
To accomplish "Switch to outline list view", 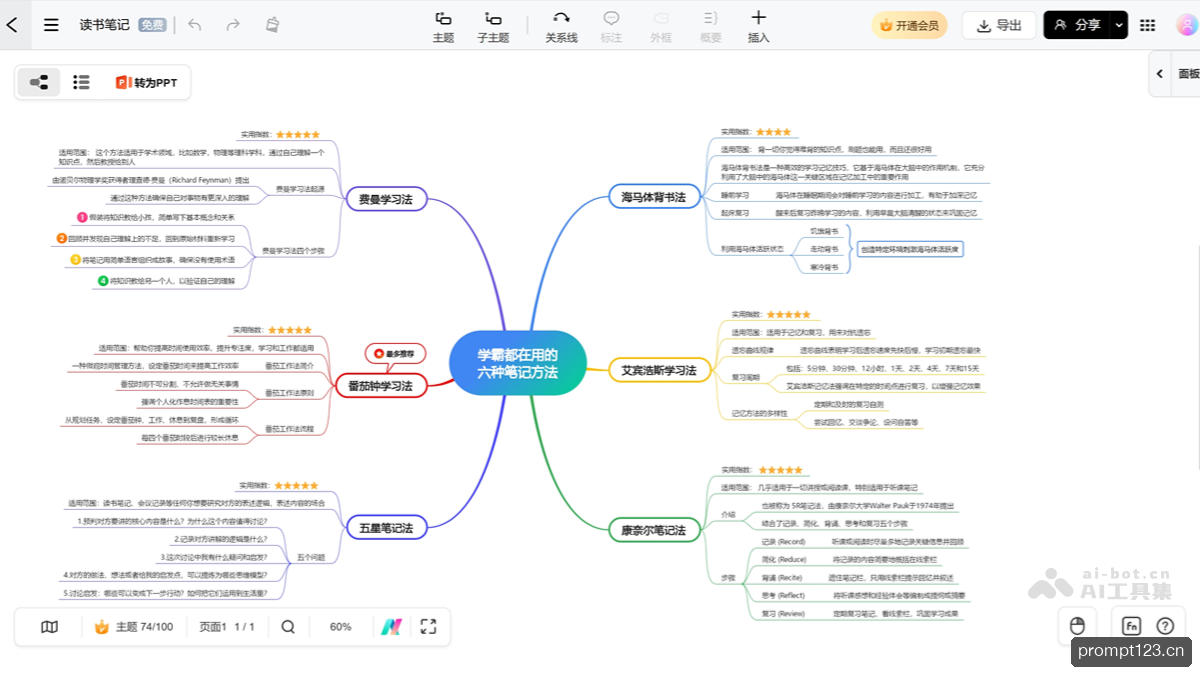I will point(82,82).
